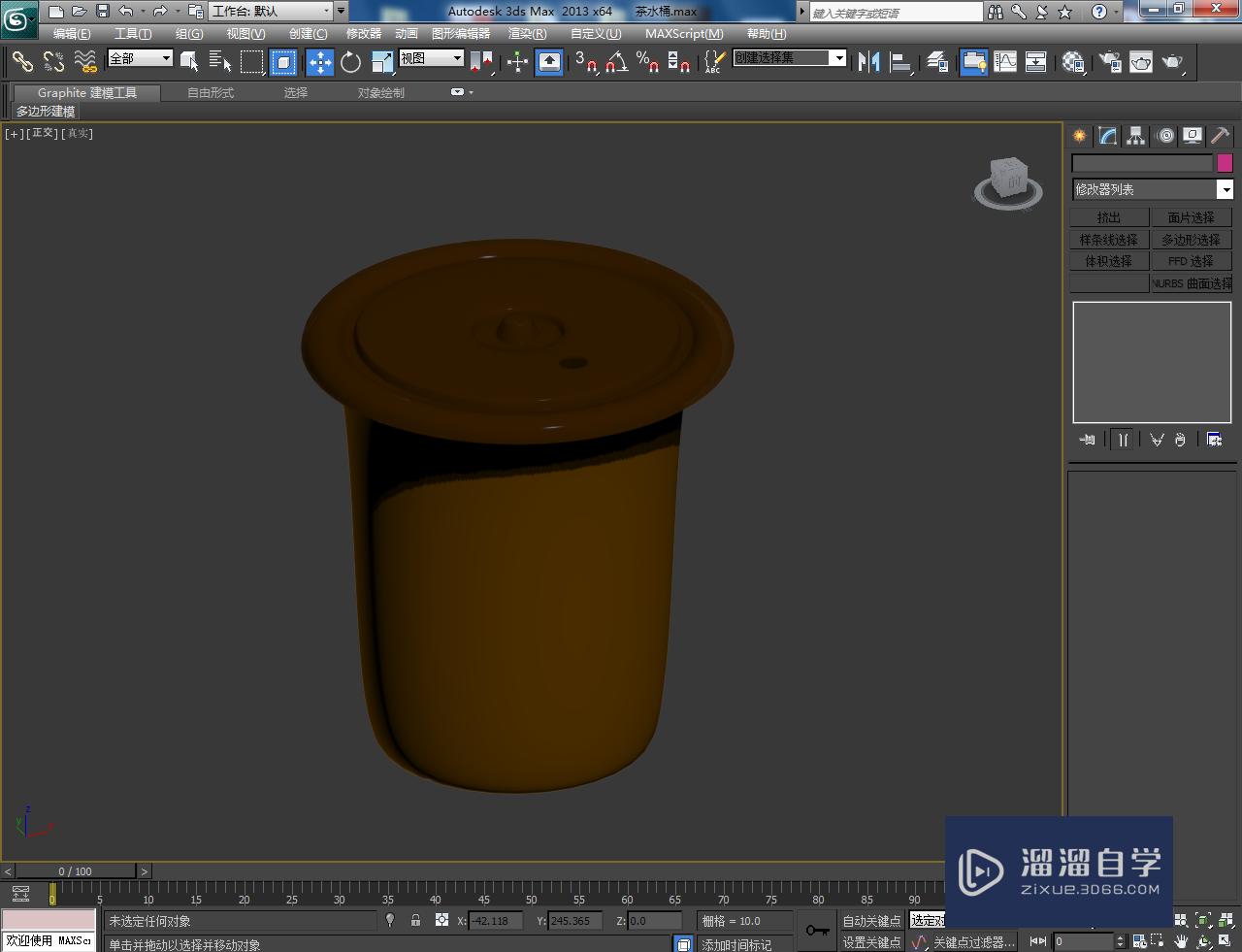Open the workspace 工作台: 默认 dropdown
The height and width of the screenshot is (952, 1242).
(x=272, y=11)
